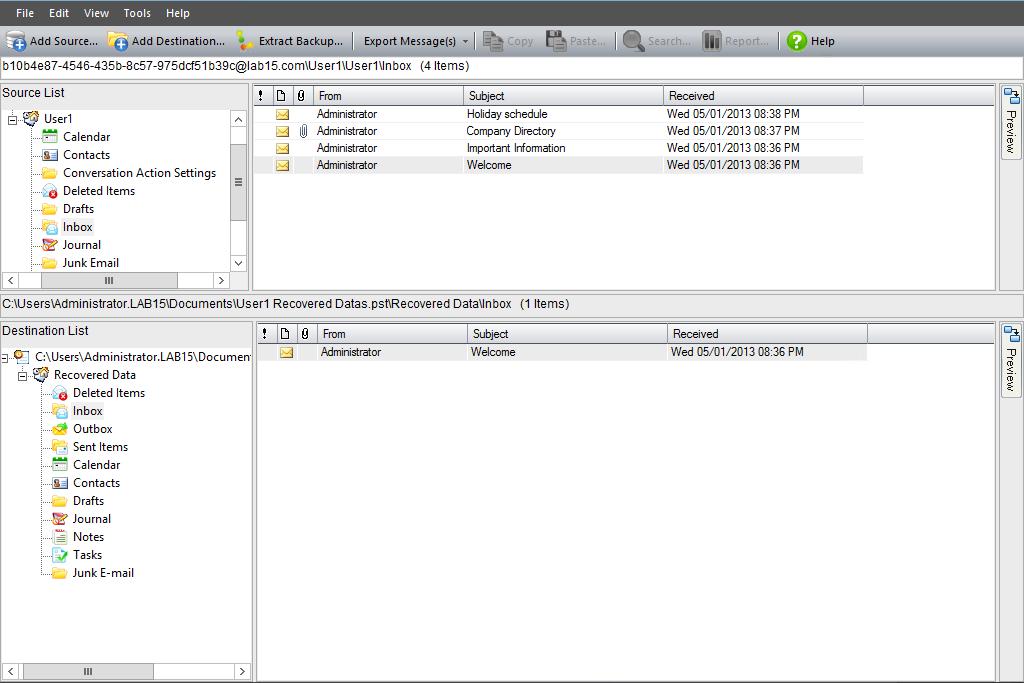Image resolution: width=1024 pixels, height=683 pixels.
Task: Click destination tree scroll right arrow
Action: [242, 671]
